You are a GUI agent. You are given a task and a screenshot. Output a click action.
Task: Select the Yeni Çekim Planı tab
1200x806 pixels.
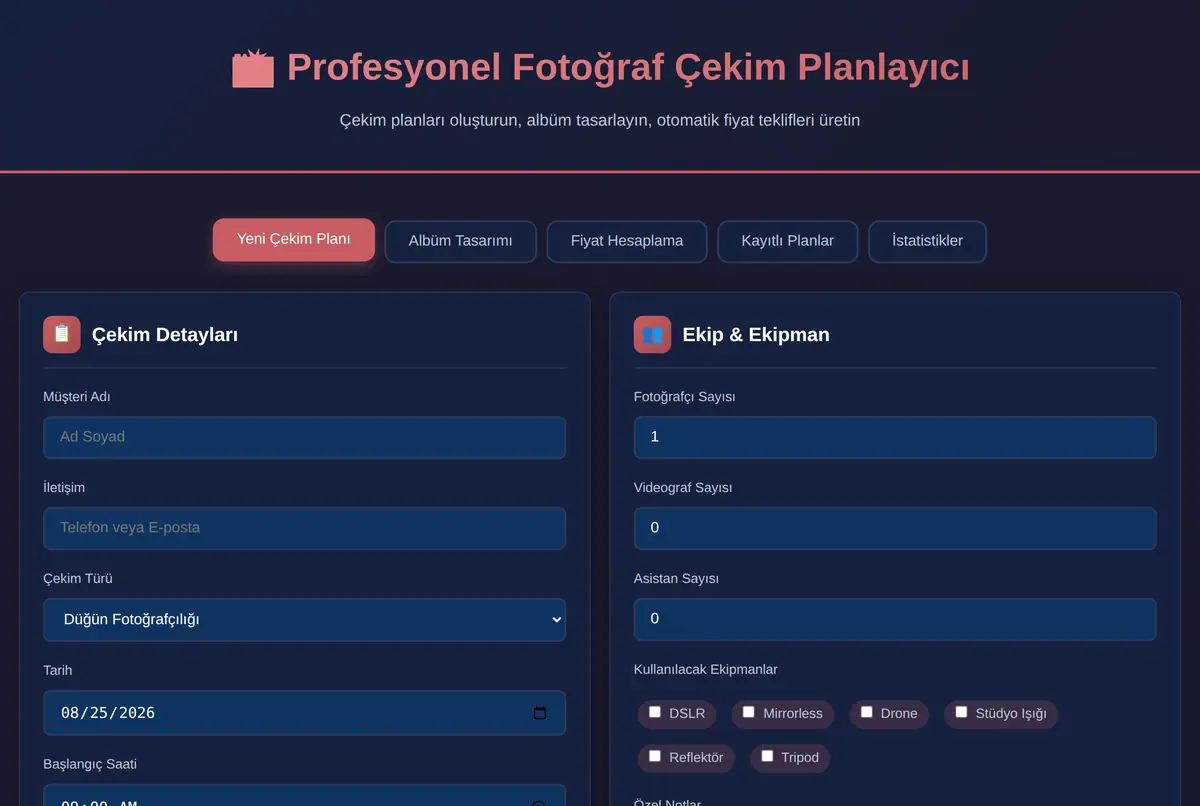click(x=294, y=240)
